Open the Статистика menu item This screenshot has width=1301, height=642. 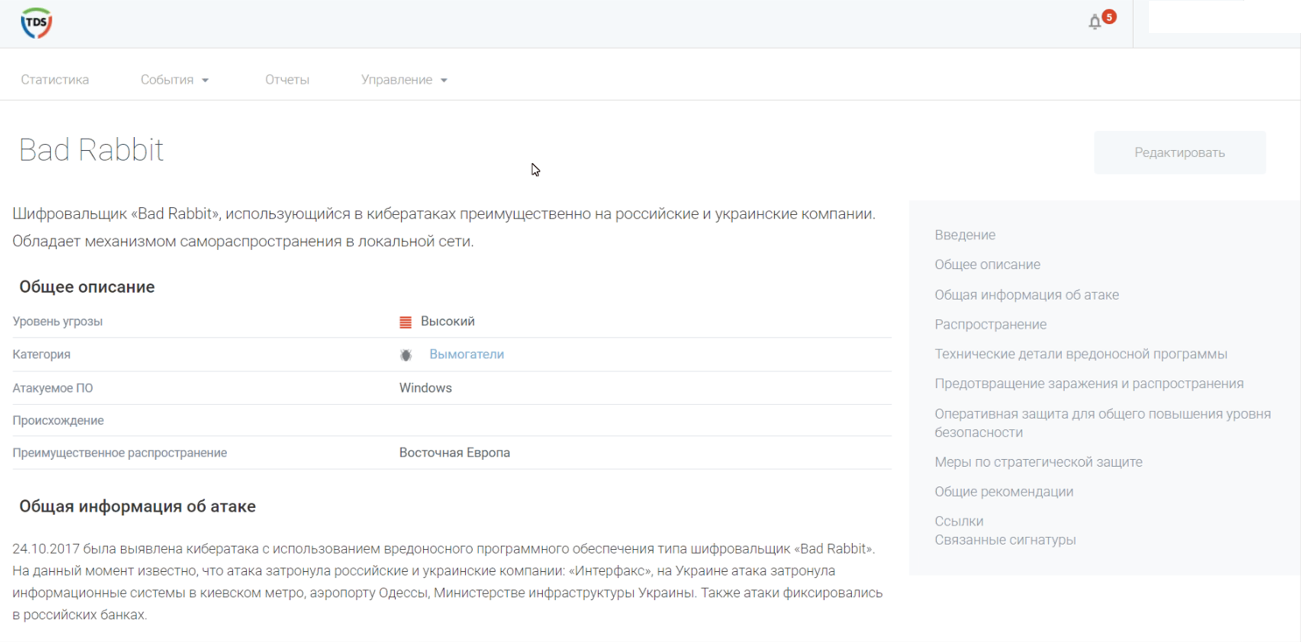55,80
